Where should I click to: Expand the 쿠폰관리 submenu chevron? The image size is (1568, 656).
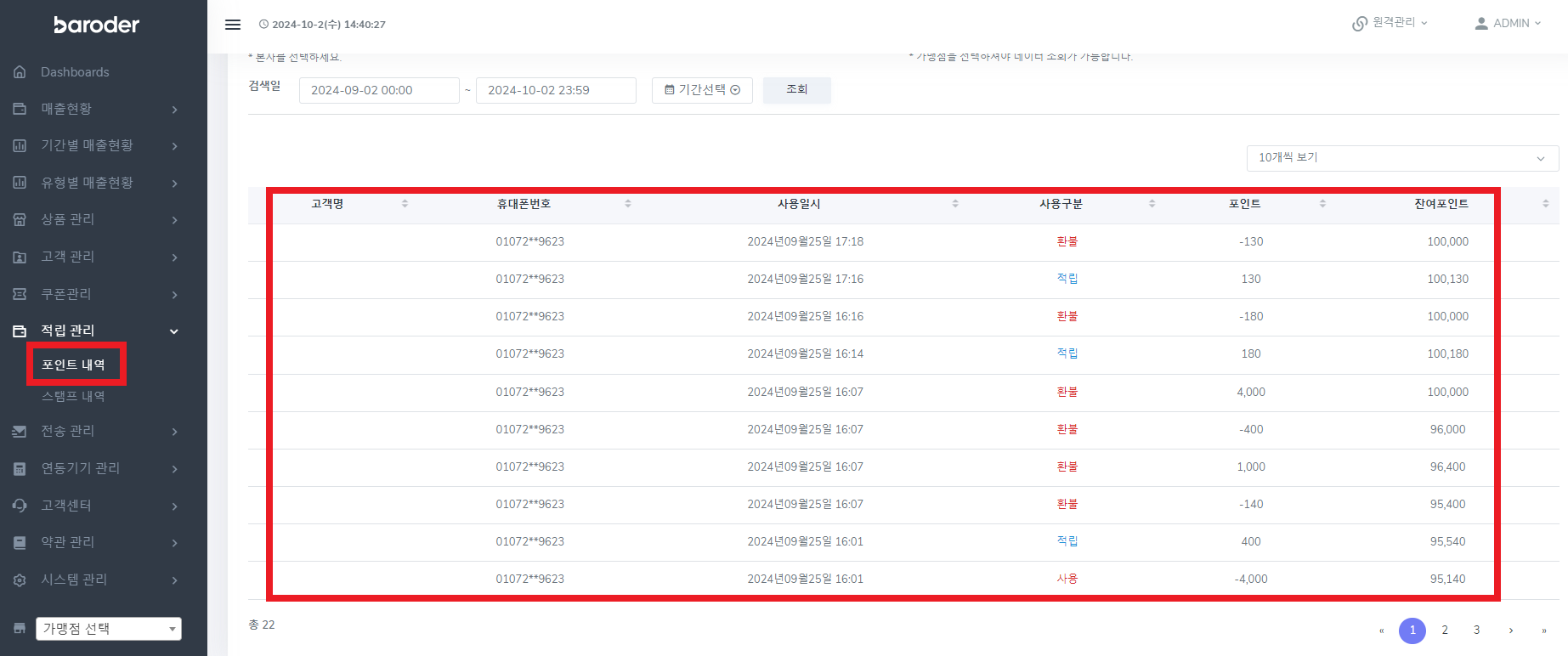click(x=174, y=295)
